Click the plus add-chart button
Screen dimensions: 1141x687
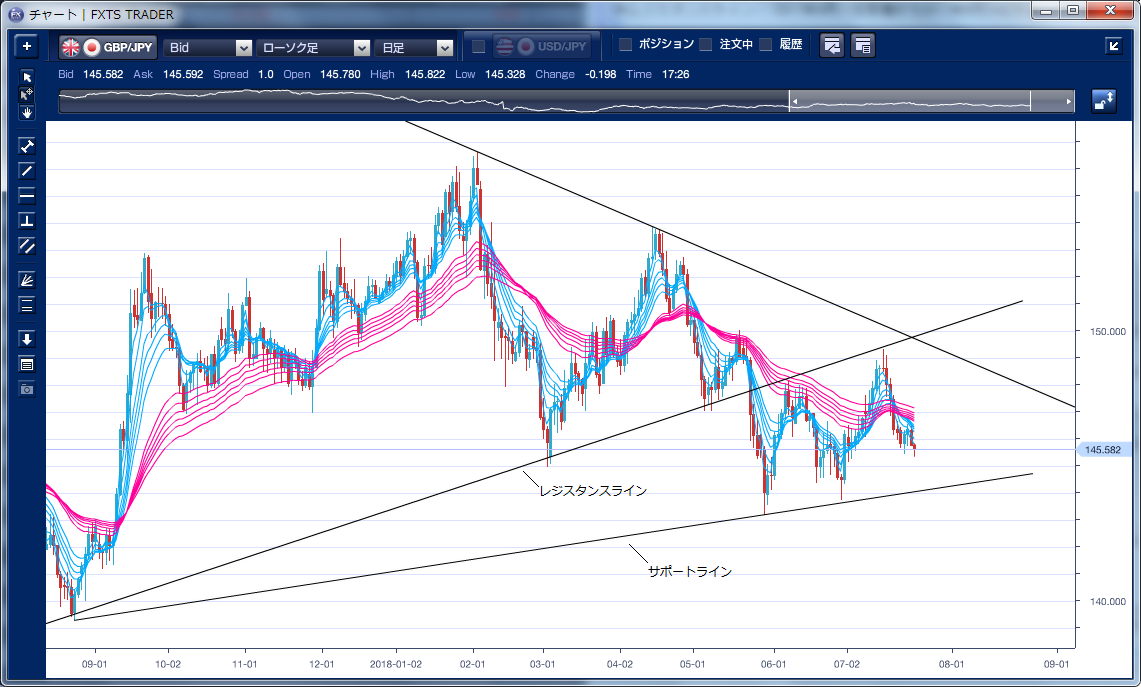26,47
